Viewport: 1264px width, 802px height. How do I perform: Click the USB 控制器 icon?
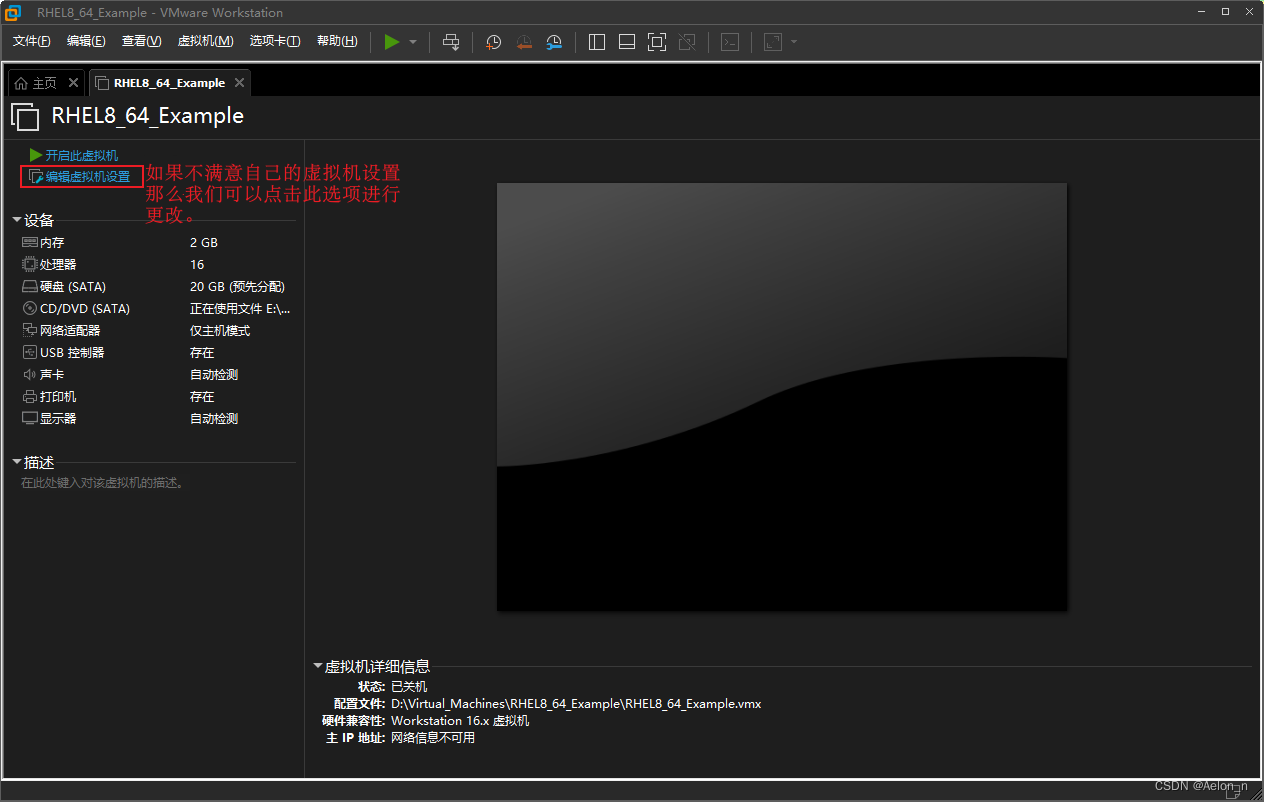30,352
